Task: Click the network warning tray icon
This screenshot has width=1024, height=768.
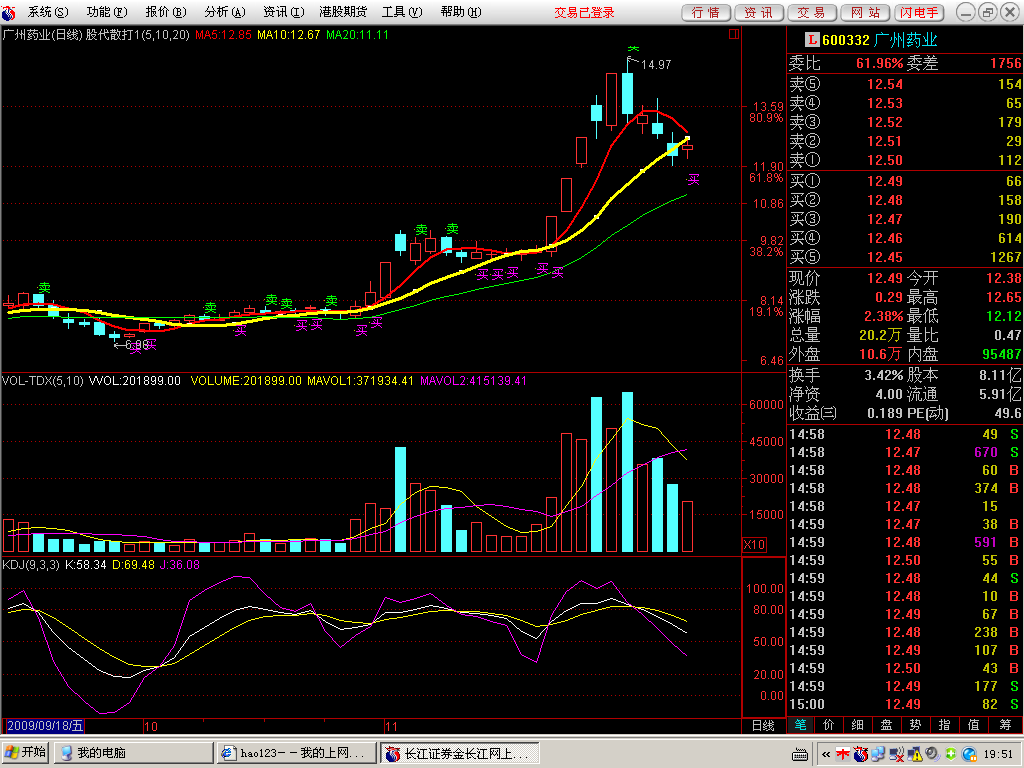Action: click(914, 754)
